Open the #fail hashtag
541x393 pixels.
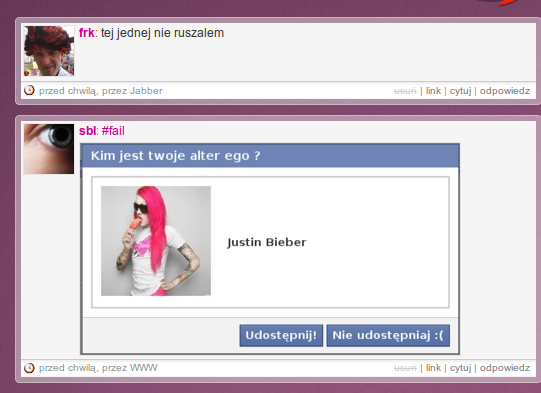click(113, 131)
